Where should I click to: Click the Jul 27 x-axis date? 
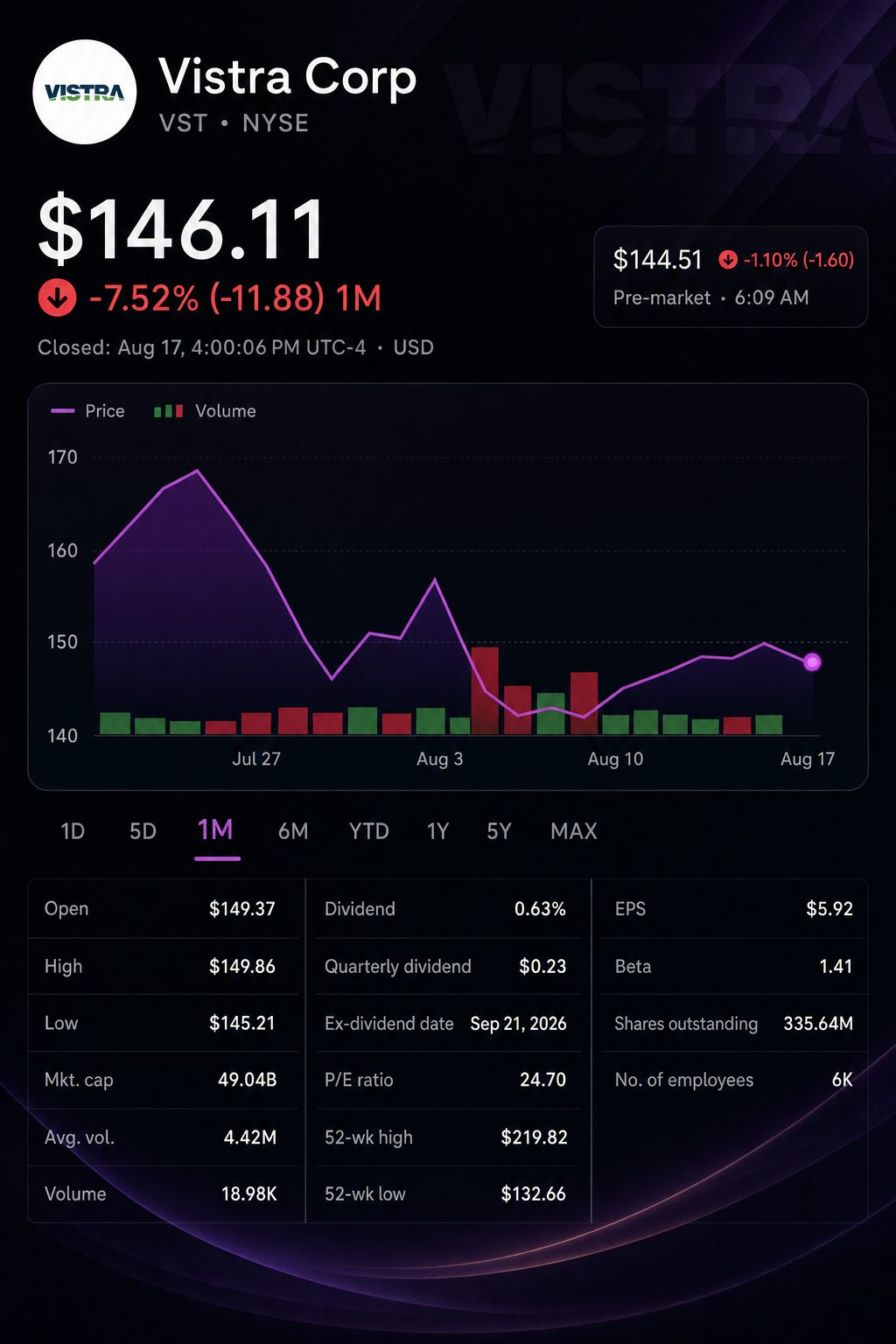(256, 759)
